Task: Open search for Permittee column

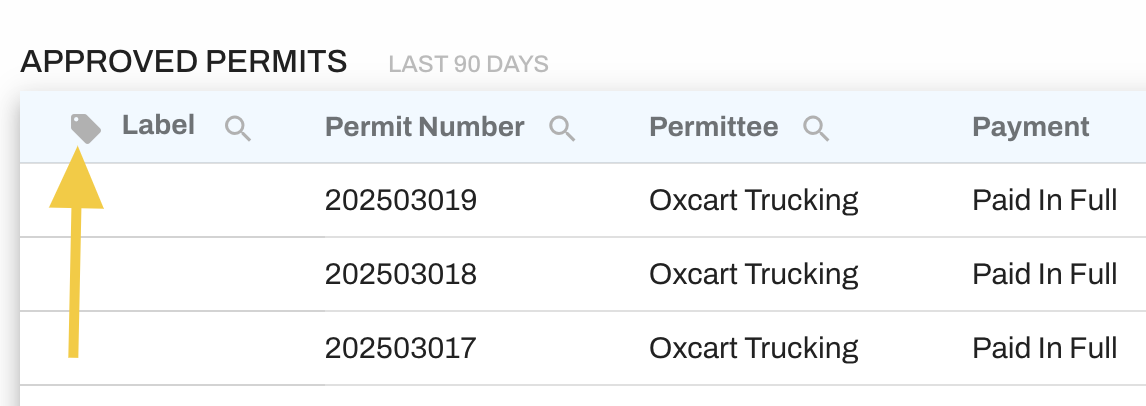Action: [816, 129]
